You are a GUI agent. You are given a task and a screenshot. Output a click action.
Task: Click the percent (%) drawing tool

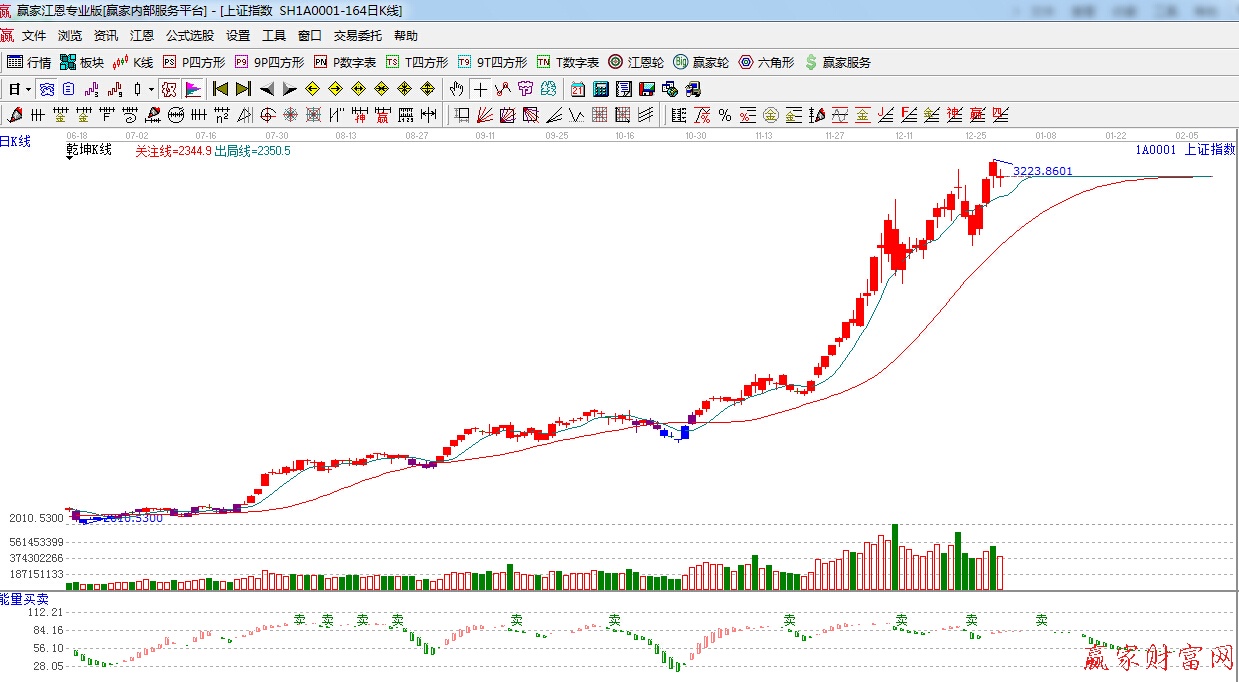724,115
